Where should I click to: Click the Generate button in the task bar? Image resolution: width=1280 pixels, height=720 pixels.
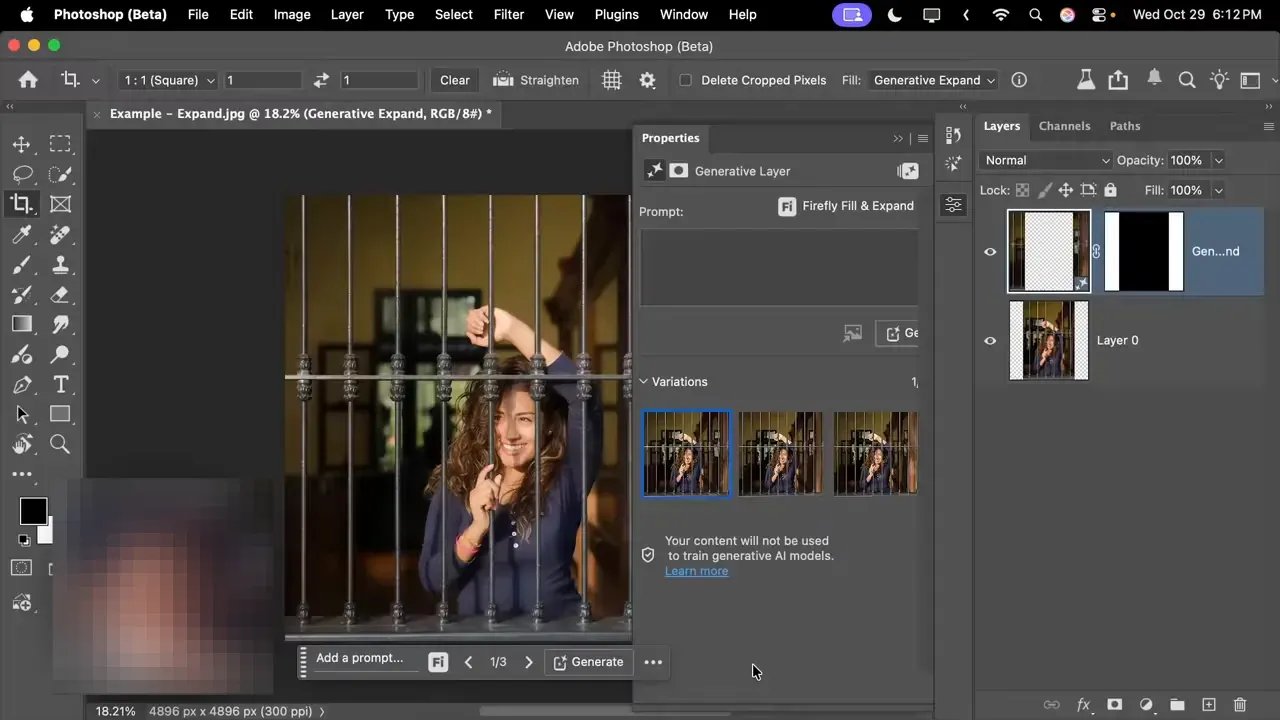pyautogui.click(x=589, y=661)
